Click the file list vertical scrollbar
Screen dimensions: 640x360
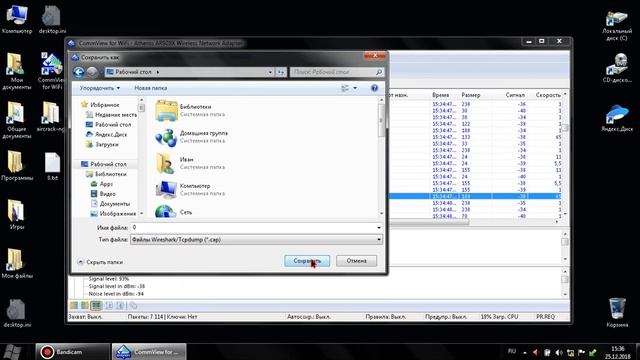[381, 156]
